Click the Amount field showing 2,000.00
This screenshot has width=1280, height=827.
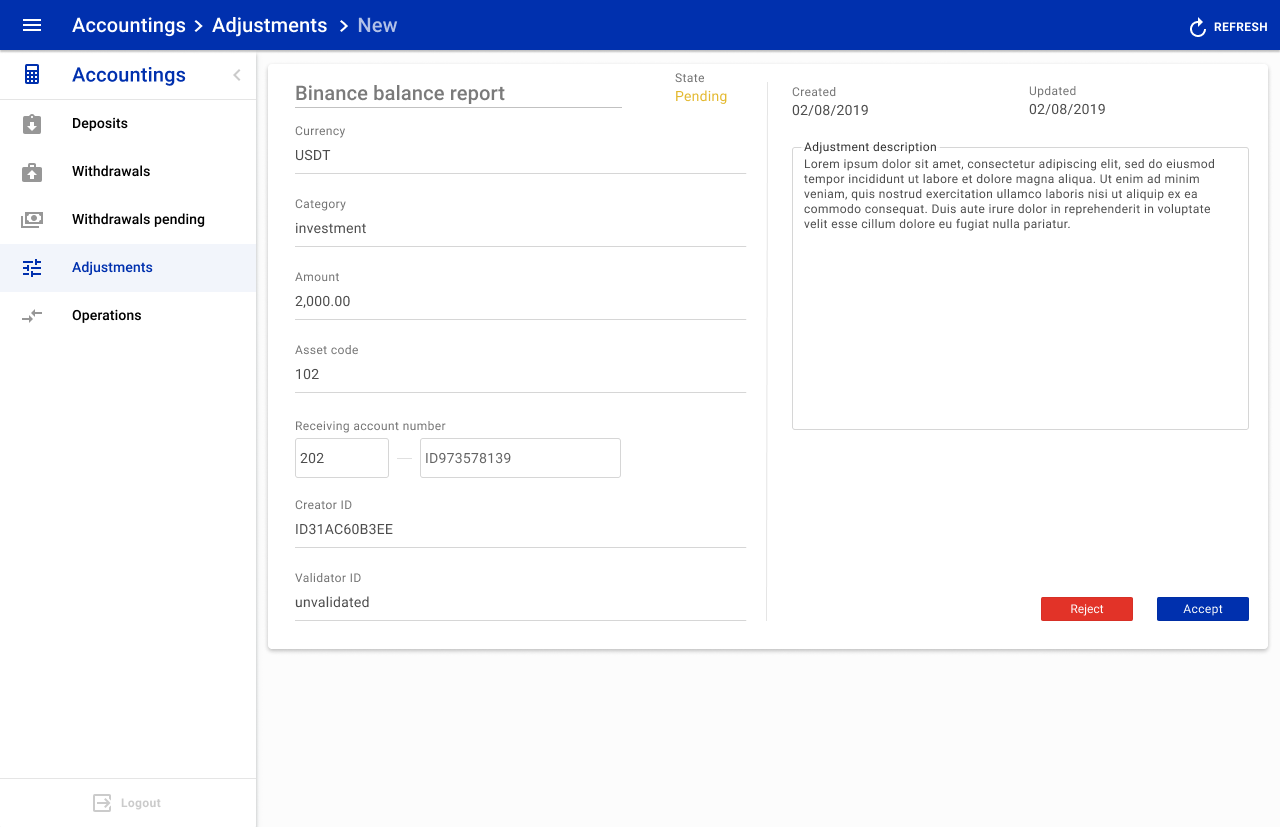point(520,302)
